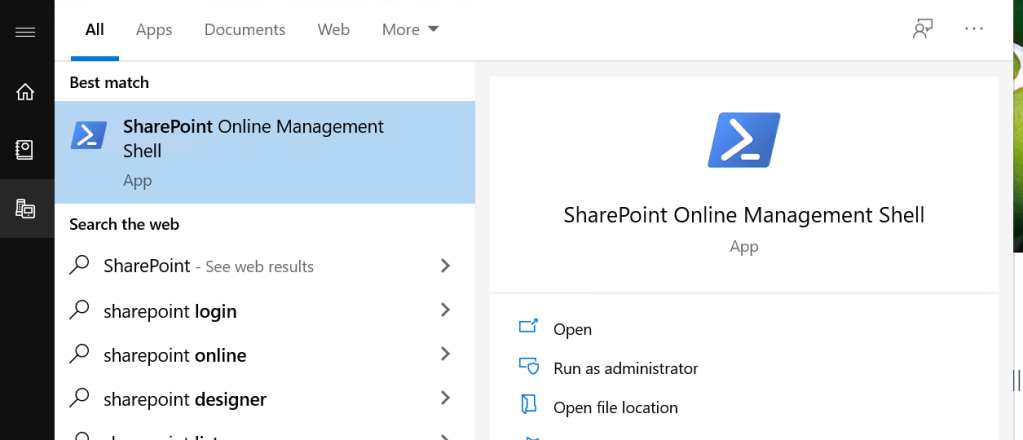The height and width of the screenshot is (440, 1023).
Task: Select the devices icon in left sidebar
Action: point(26,209)
